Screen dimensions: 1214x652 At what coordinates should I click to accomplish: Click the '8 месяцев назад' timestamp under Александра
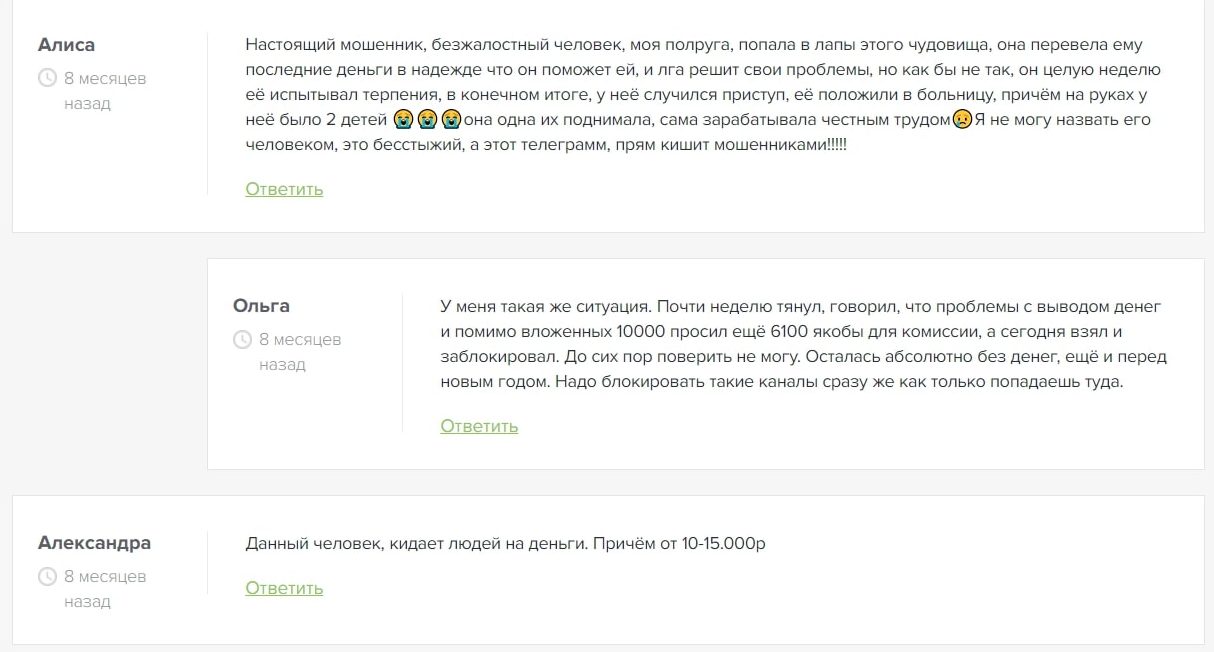click(x=105, y=589)
